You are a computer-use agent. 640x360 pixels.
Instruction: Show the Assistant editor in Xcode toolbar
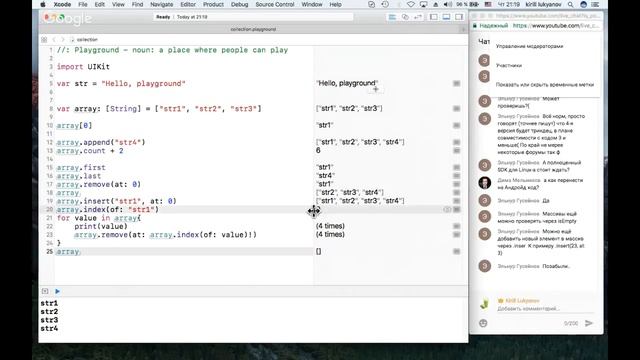pos(405,17)
